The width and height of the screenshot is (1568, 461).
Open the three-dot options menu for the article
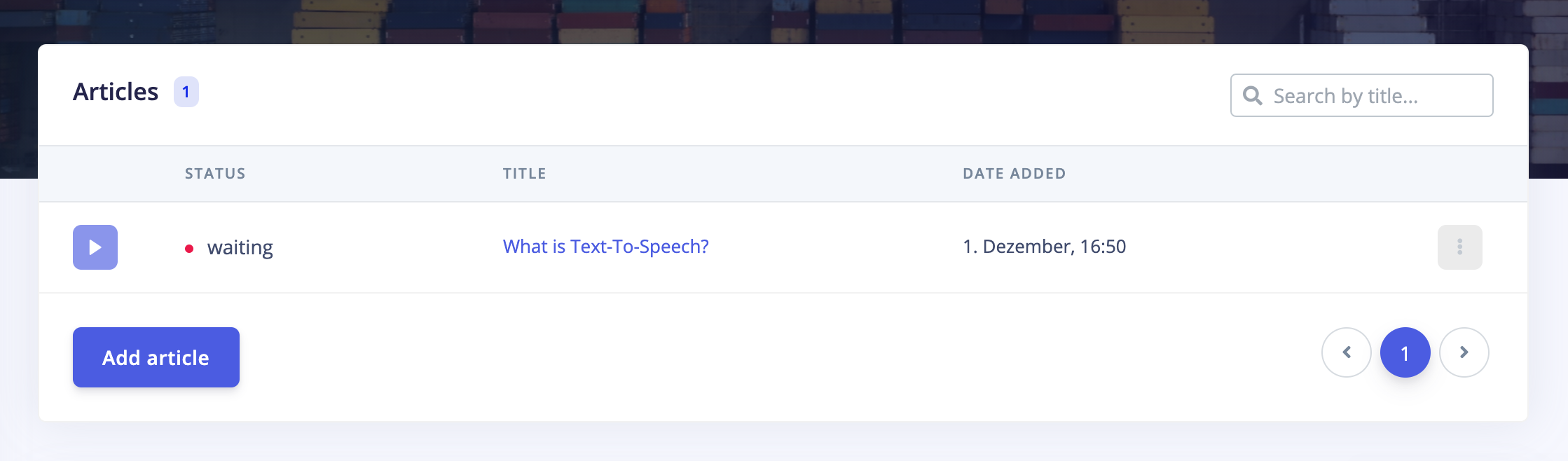(x=1459, y=247)
